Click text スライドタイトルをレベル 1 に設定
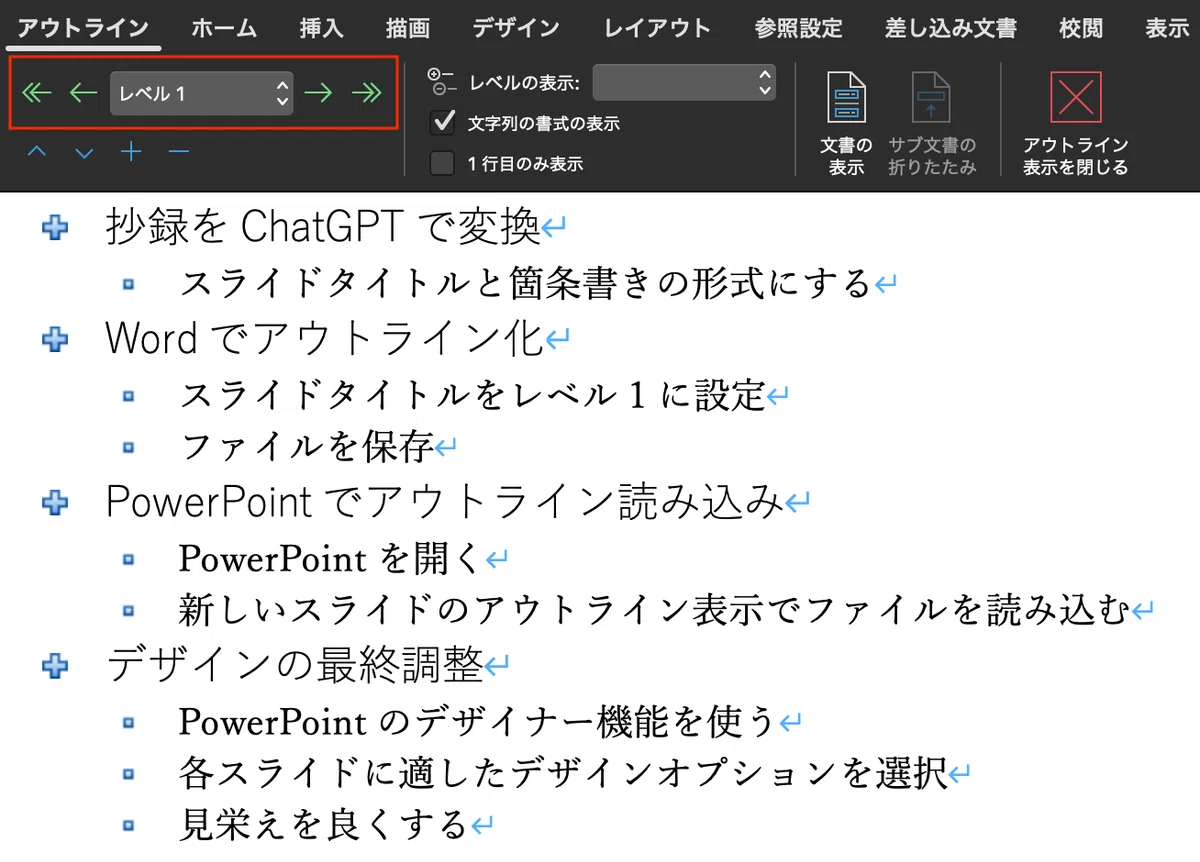 [x=472, y=396]
